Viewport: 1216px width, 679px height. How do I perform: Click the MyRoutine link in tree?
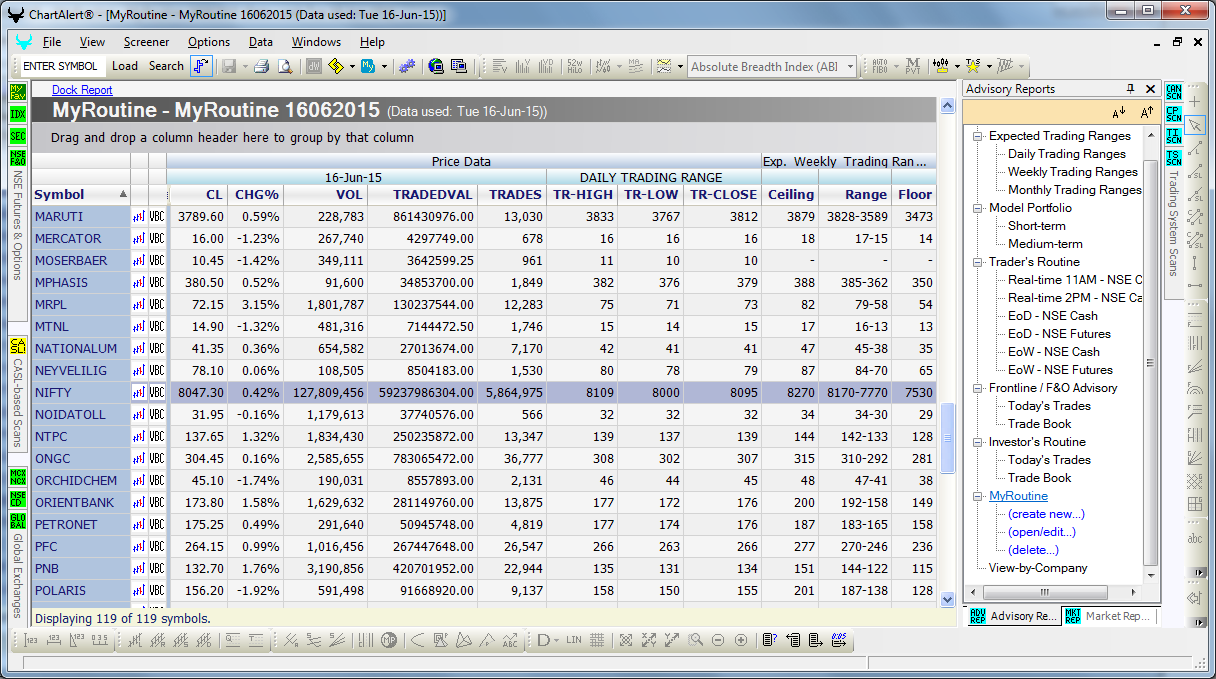pos(1018,496)
